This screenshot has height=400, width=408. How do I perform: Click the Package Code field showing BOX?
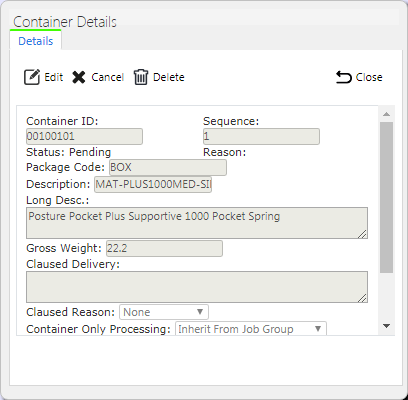pyautogui.click(x=168, y=167)
